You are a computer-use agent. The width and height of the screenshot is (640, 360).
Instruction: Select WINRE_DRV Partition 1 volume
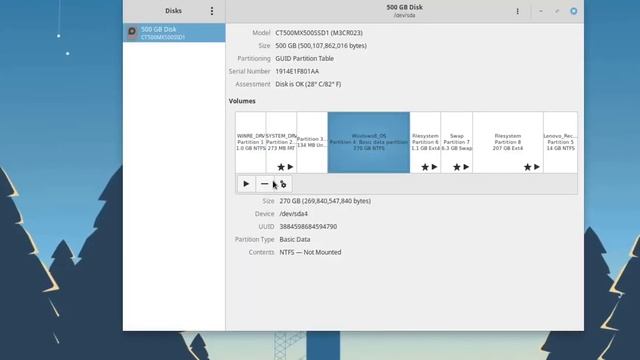point(251,142)
